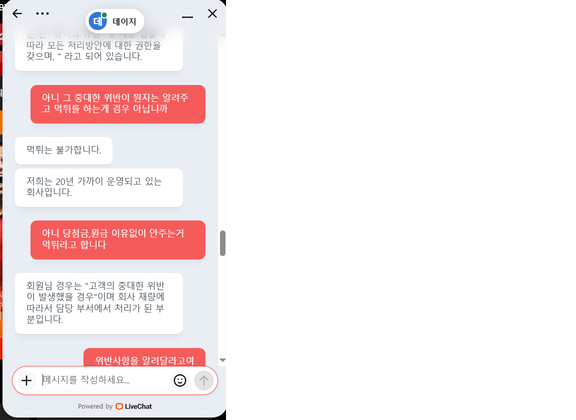Click the reply starting with 회원님 경우는

point(99,303)
